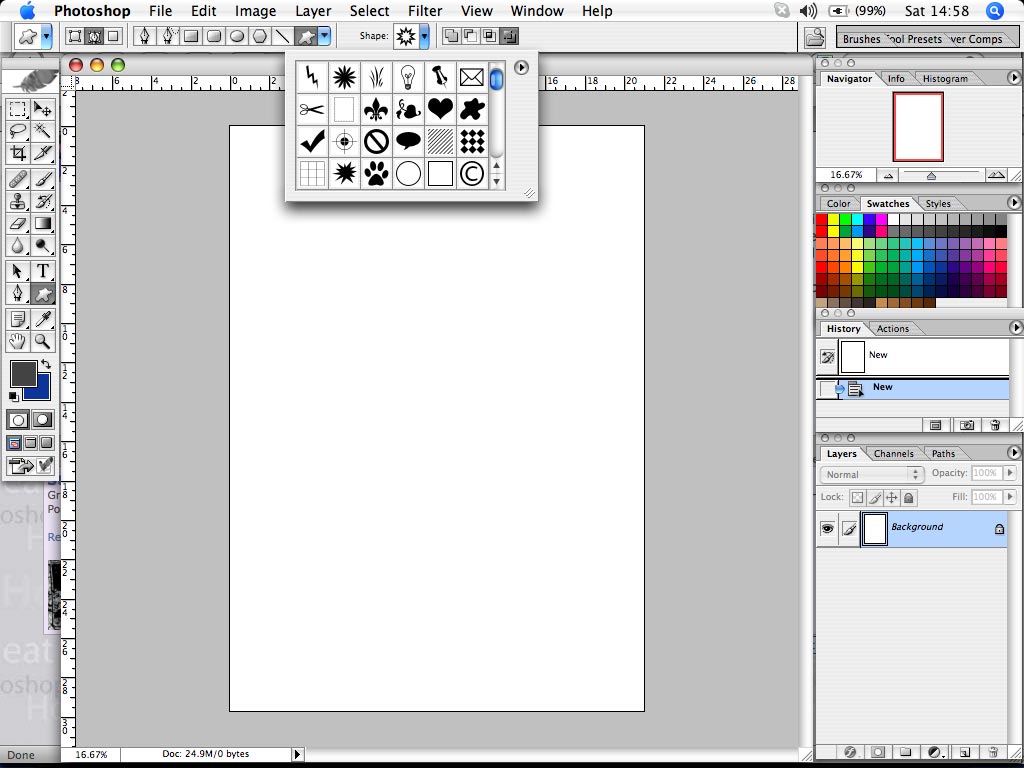Click the foreground color swatch
Image resolution: width=1024 pixels, height=768 pixels.
(23, 375)
